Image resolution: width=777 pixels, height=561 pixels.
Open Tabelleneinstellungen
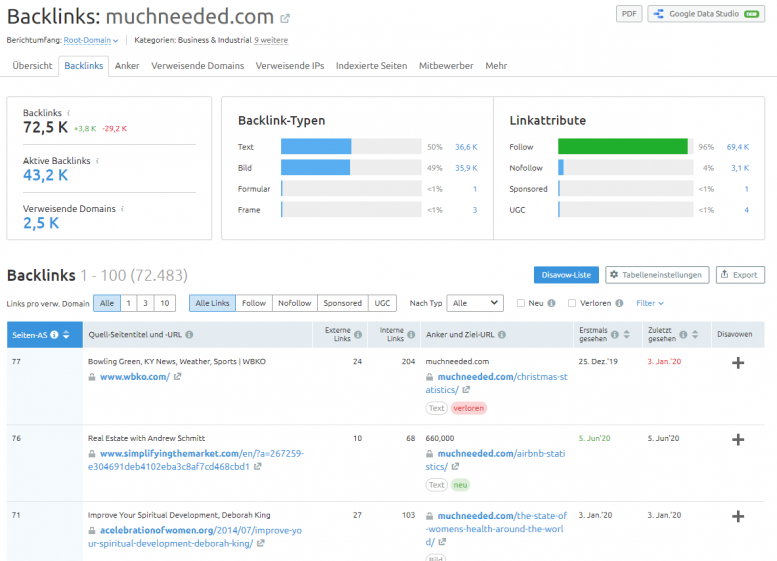click(x=657, y=275)
